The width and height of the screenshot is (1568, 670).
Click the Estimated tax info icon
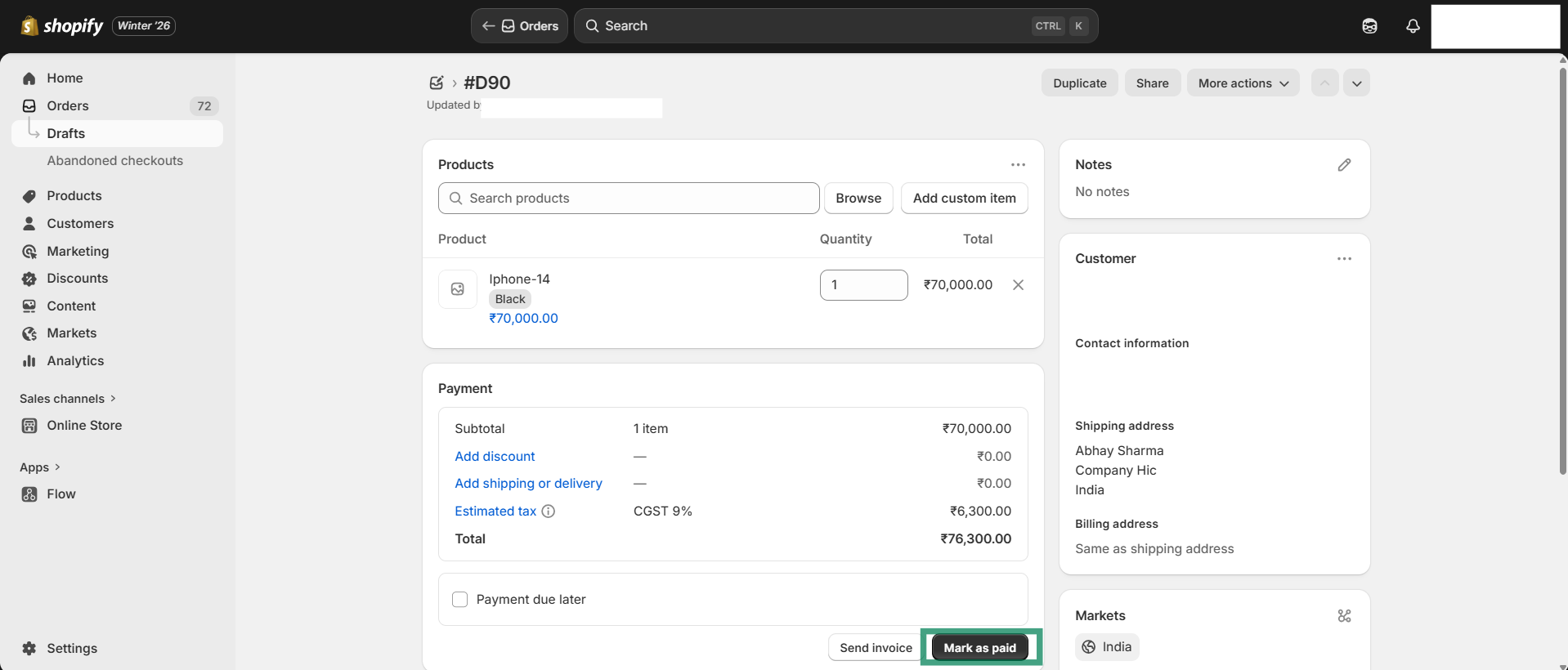click(x=549, y=511)
